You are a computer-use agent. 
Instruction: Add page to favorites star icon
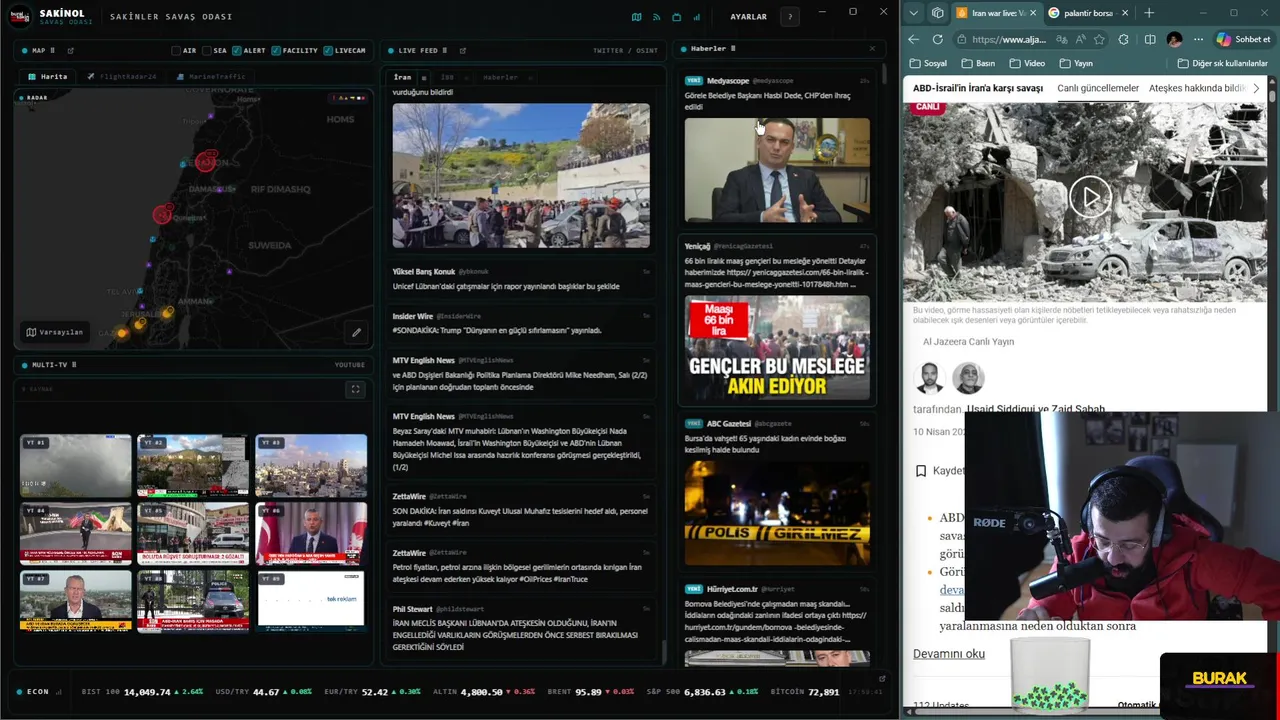coord(1099,39)
